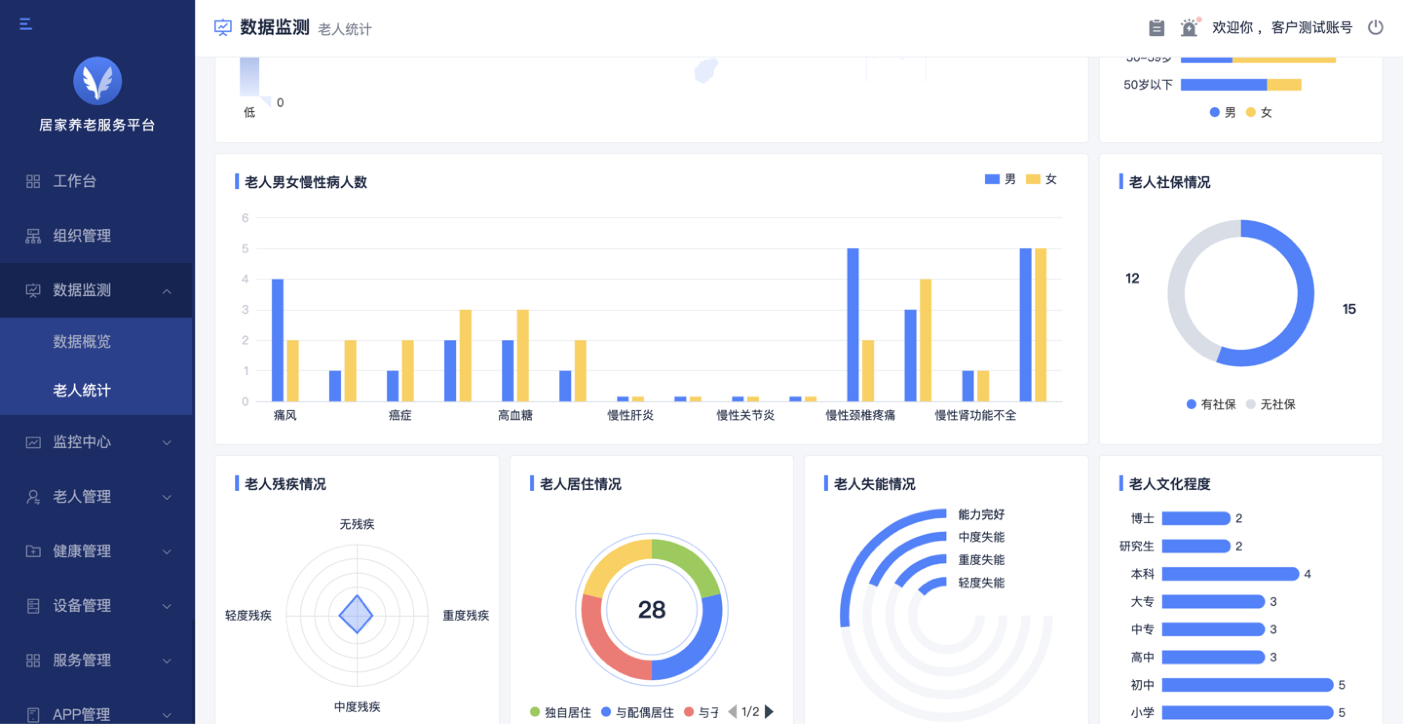Click the 数据监测 monitor icon in sidebar
This screenshot has height=724, width=1403.
click(33, 291)
